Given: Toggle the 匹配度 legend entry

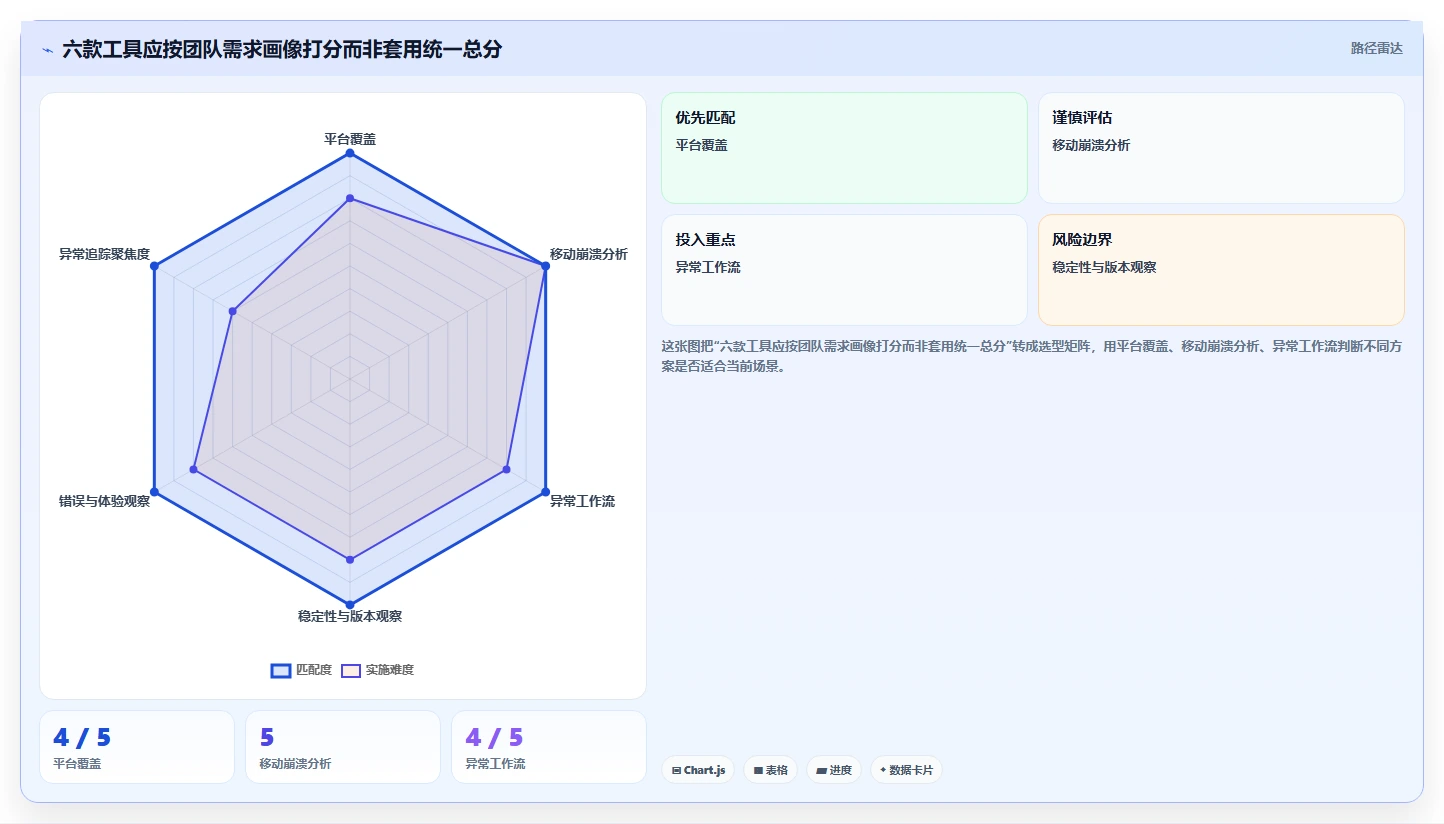Looking at the screenshot, I should [x=301, y=670].
